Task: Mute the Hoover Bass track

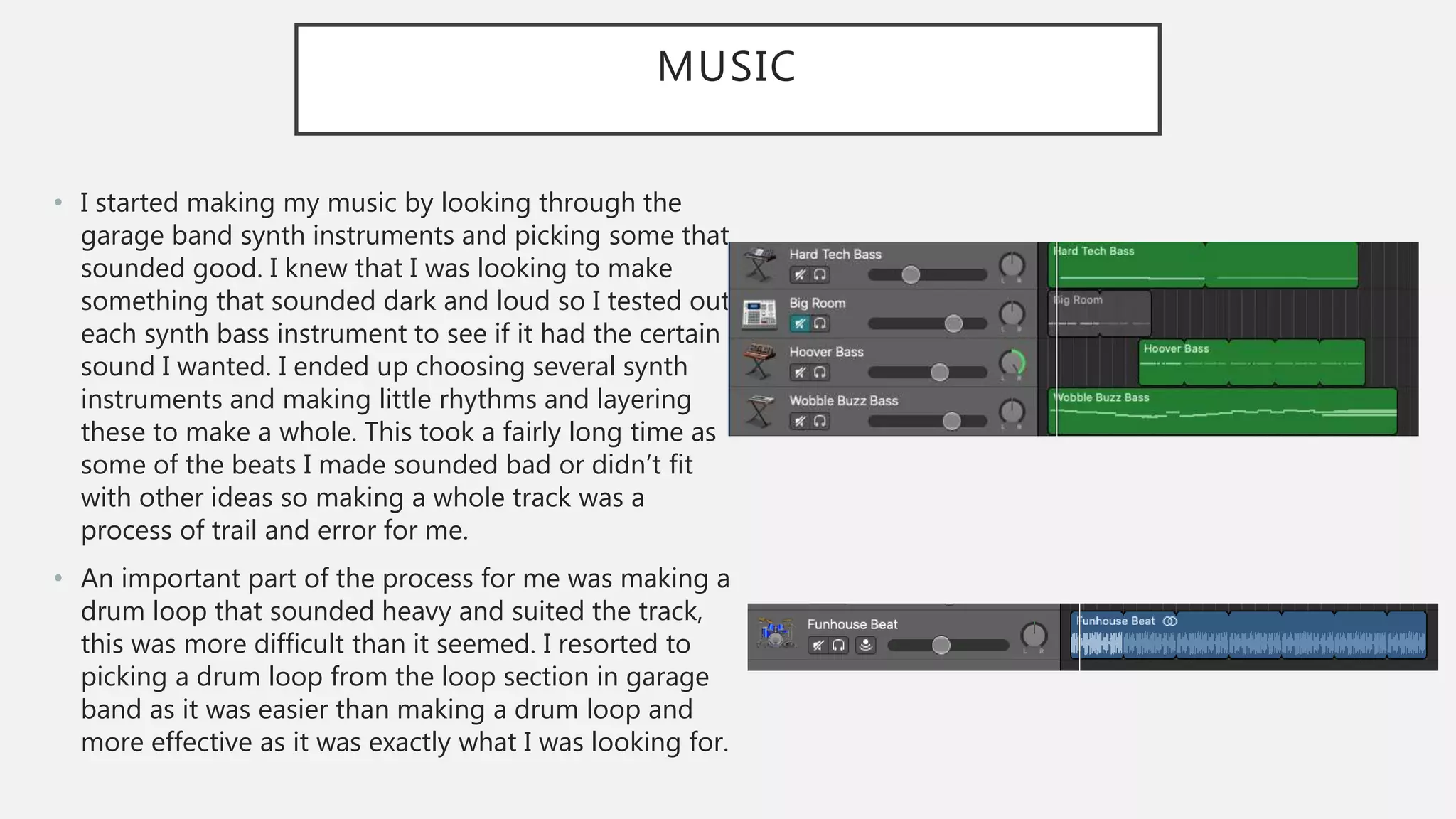Action: tap(801, 372)
